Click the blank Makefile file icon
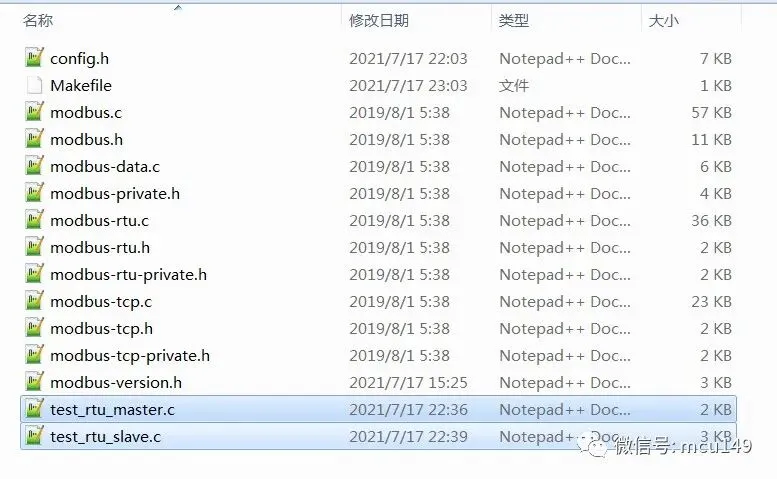This screenshot has height=479, width=777. click(x=34, y=85)
